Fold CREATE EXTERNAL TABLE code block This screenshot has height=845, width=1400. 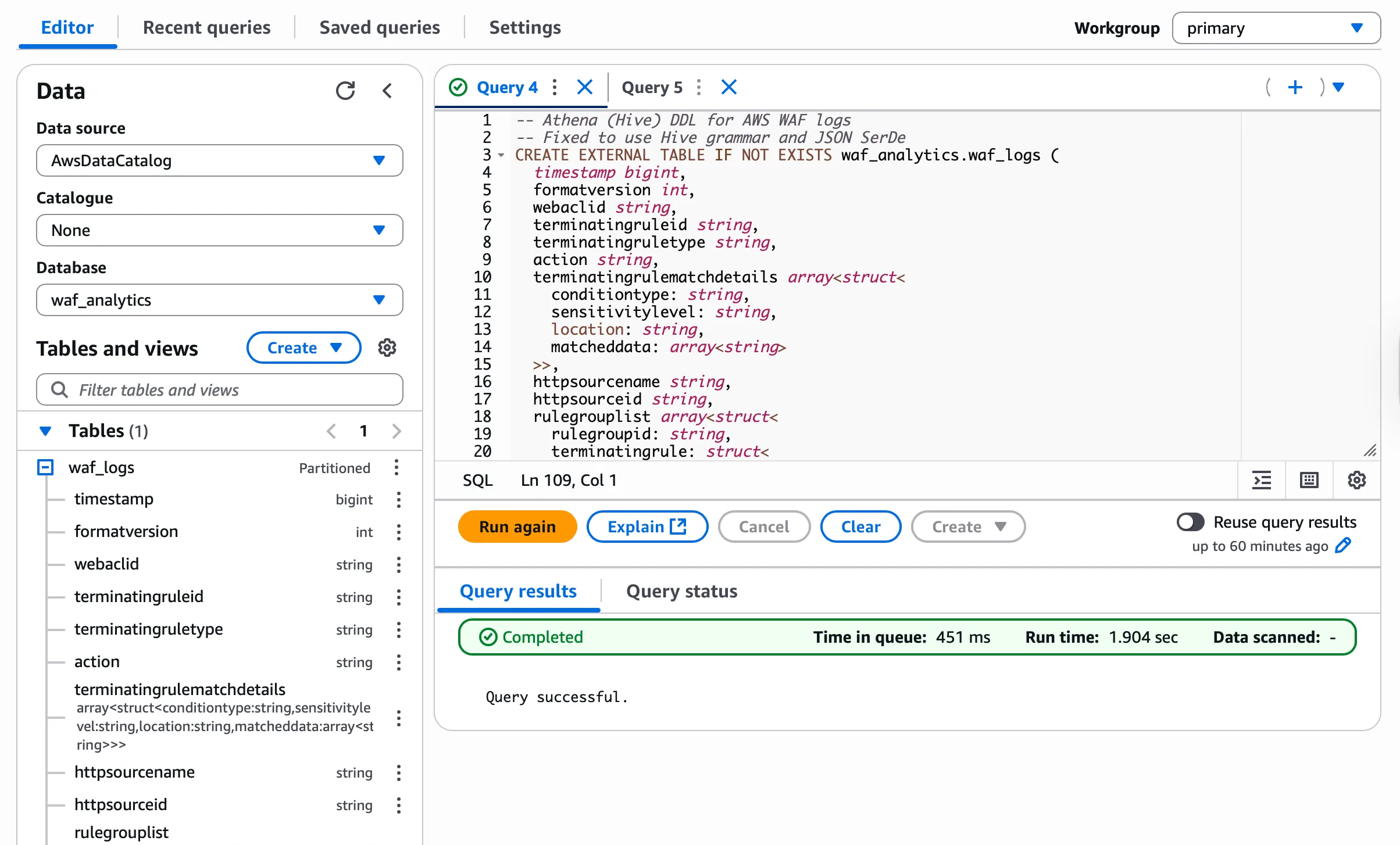[x=501, y=155]
